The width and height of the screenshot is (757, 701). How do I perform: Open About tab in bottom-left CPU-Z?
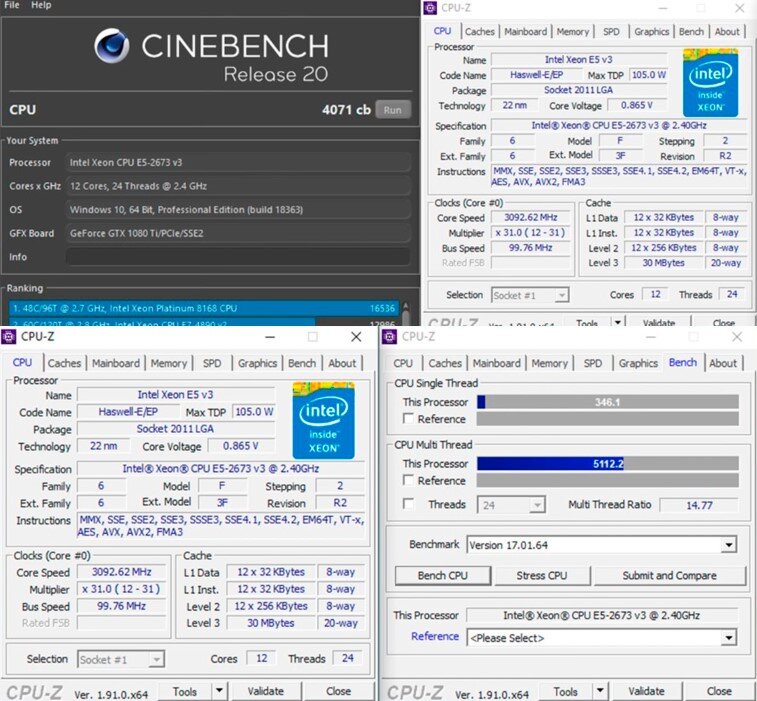pos(342,363)
